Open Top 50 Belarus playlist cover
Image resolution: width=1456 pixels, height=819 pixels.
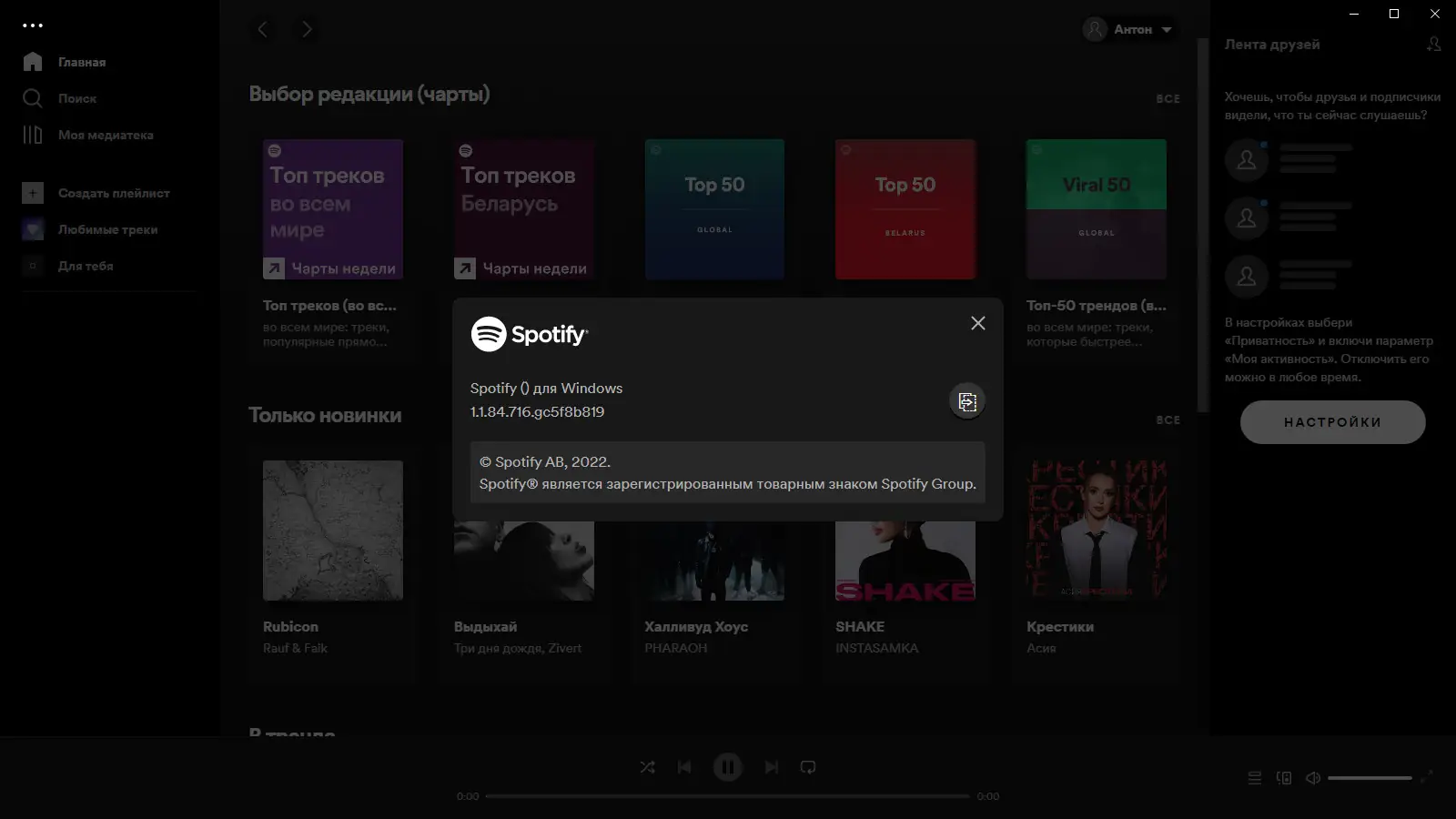coord(905,209)
